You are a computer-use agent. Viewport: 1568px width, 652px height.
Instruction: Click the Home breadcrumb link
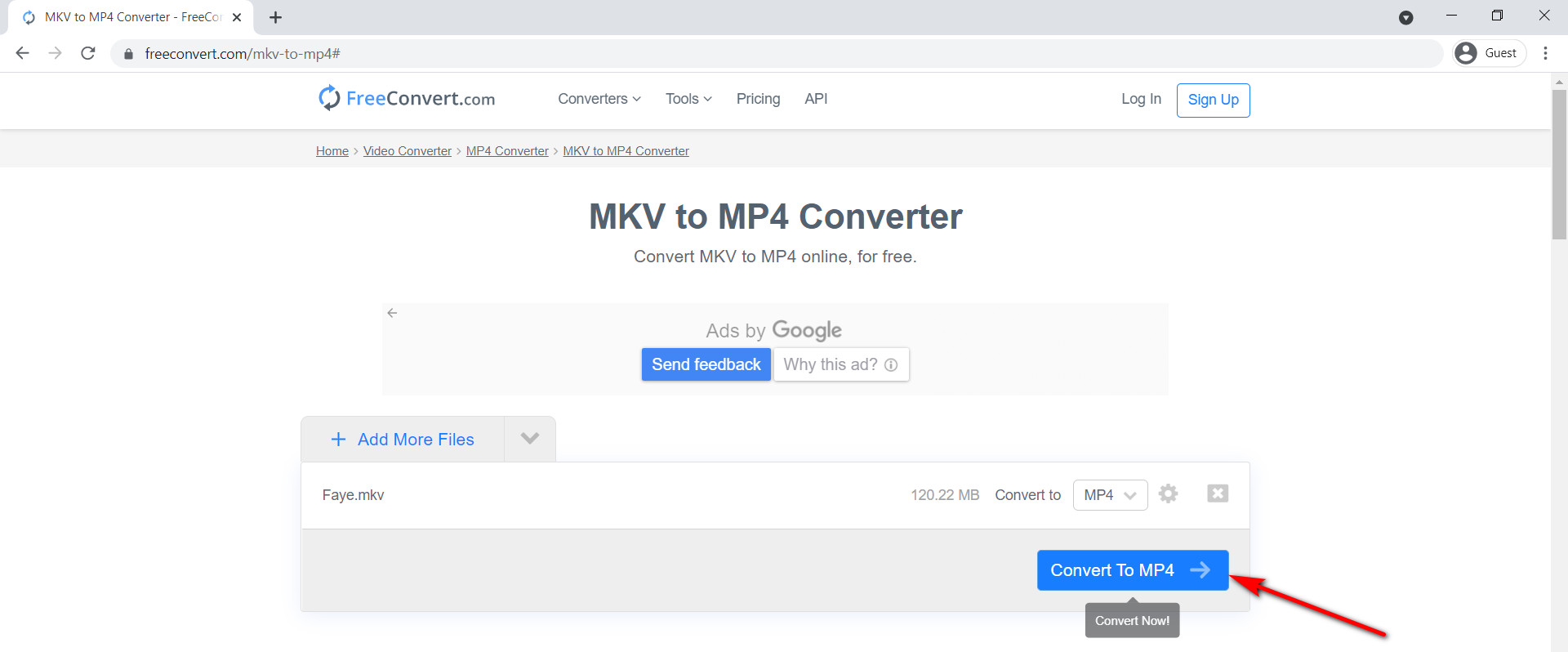[332, 151]
